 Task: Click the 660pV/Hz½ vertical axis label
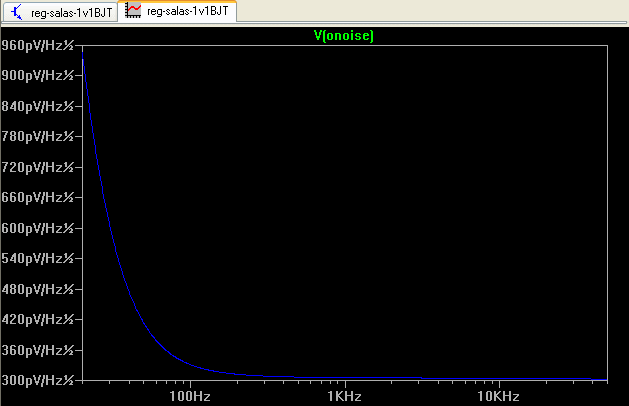pyautogui.click(x=38, y=197)
